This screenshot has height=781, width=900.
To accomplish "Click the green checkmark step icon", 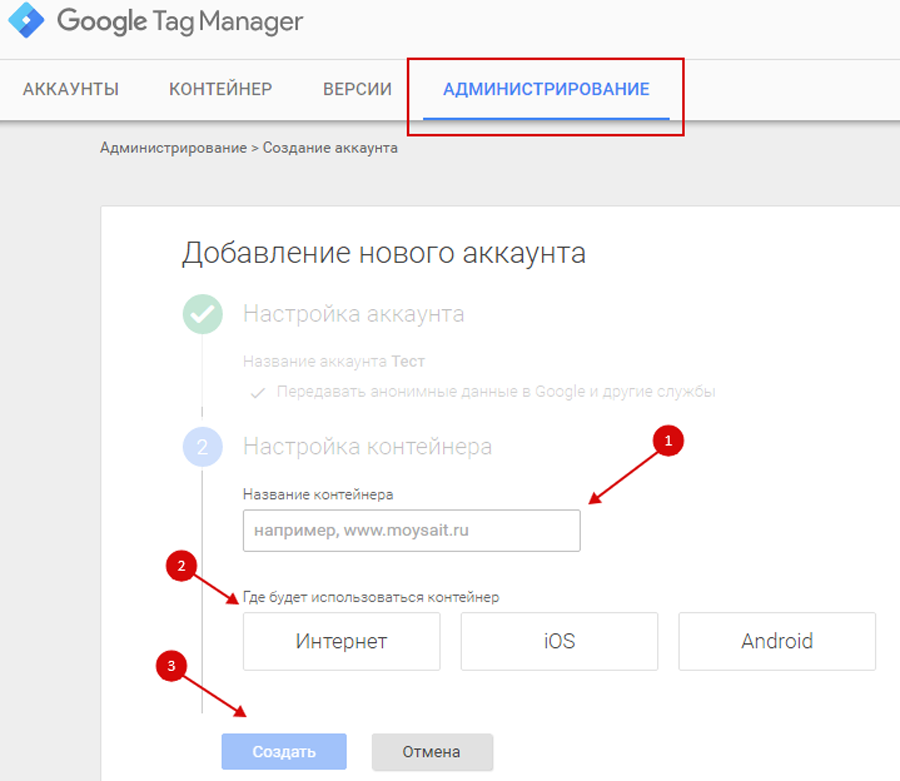I will (202, 314).
